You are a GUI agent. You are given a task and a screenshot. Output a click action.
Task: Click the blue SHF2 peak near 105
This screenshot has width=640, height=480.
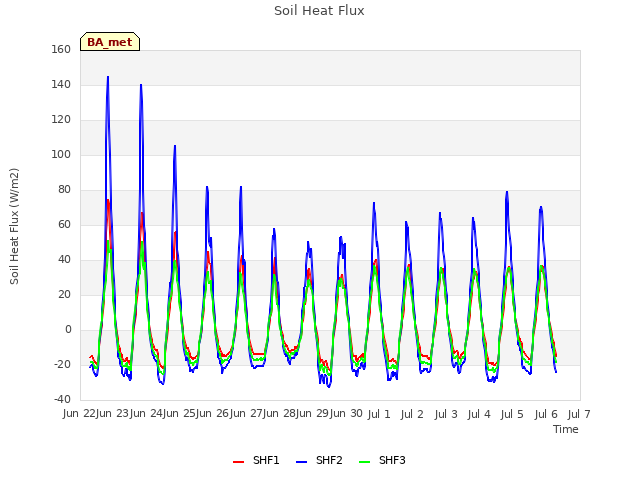[x=175, y=146]
